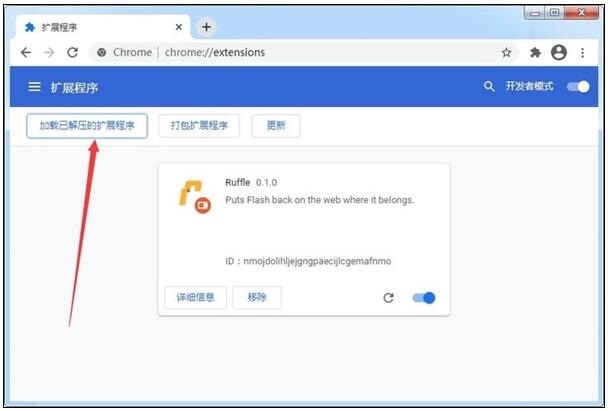Open the hamburger menu beside 扩展程序
608x411 pixels.
point(35,87)
